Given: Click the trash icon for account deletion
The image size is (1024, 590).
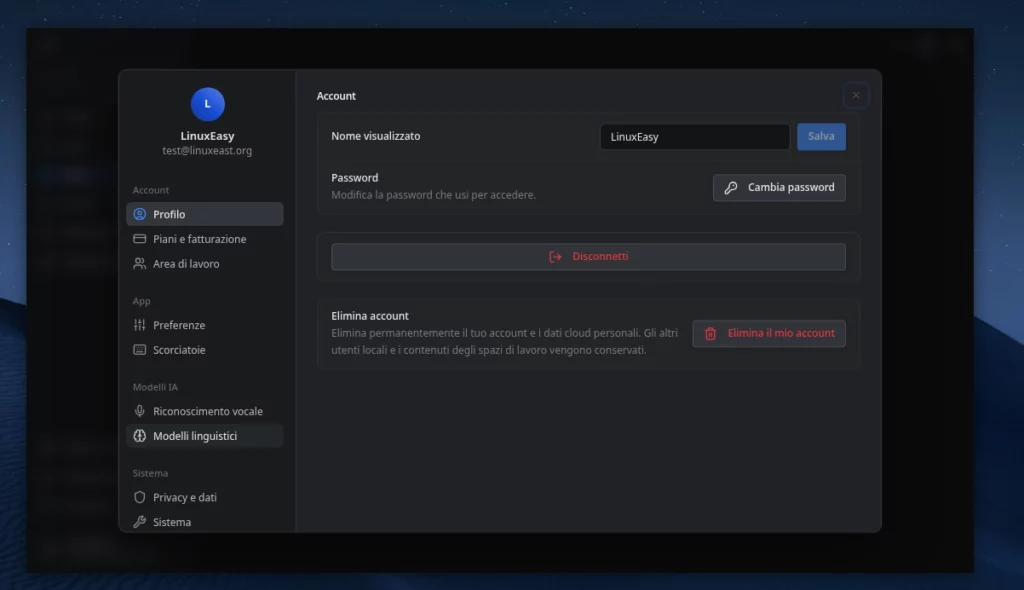Looking at the screenshot, I should click(x=711, y=334).
